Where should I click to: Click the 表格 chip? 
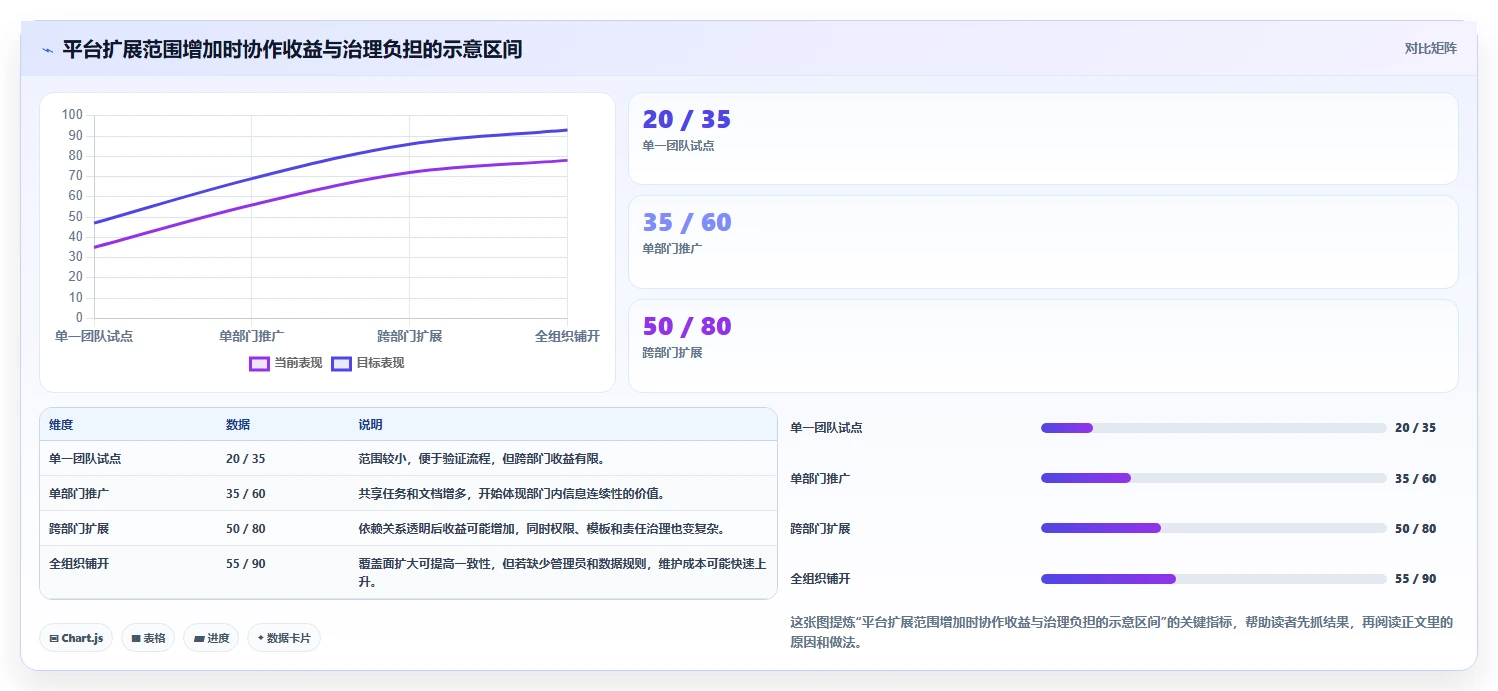(148, 638)
